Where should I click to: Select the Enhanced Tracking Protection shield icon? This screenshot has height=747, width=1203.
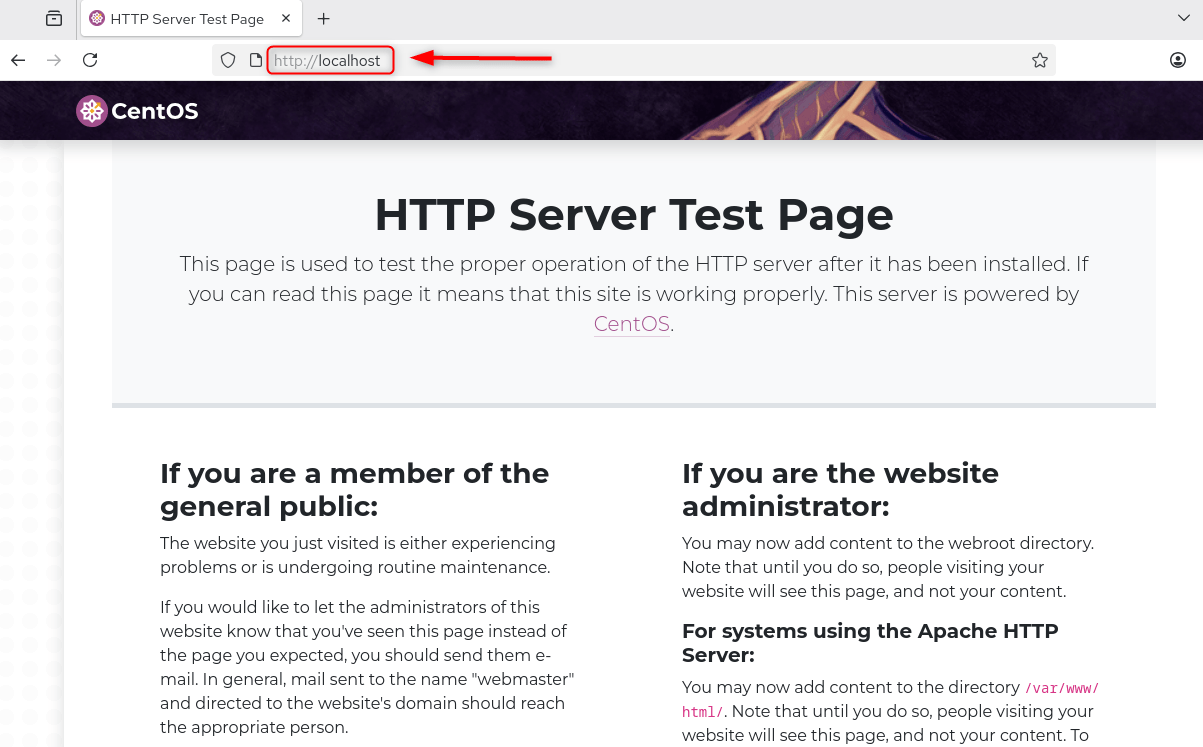[x=228, y=60]
